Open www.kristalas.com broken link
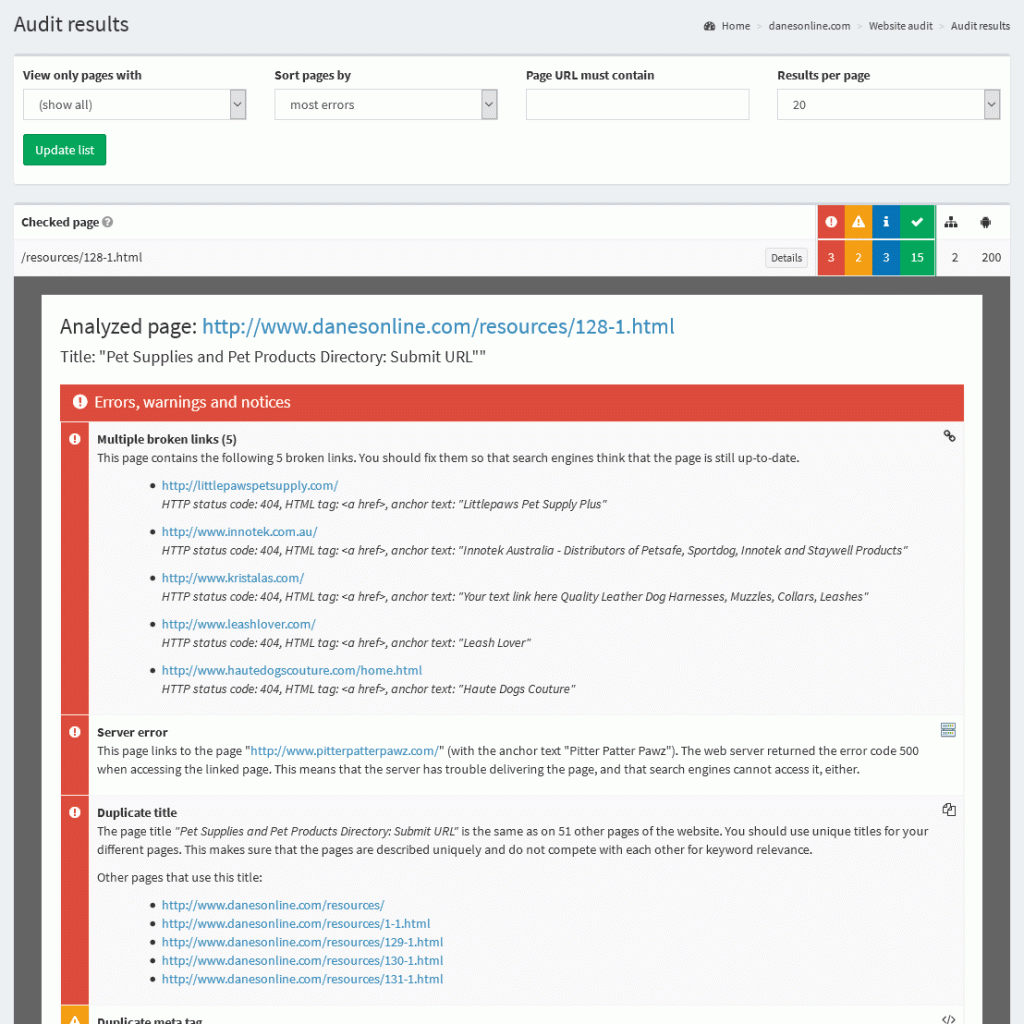The width and height of the screenshot is (1024, 1024). click(233, 578)
